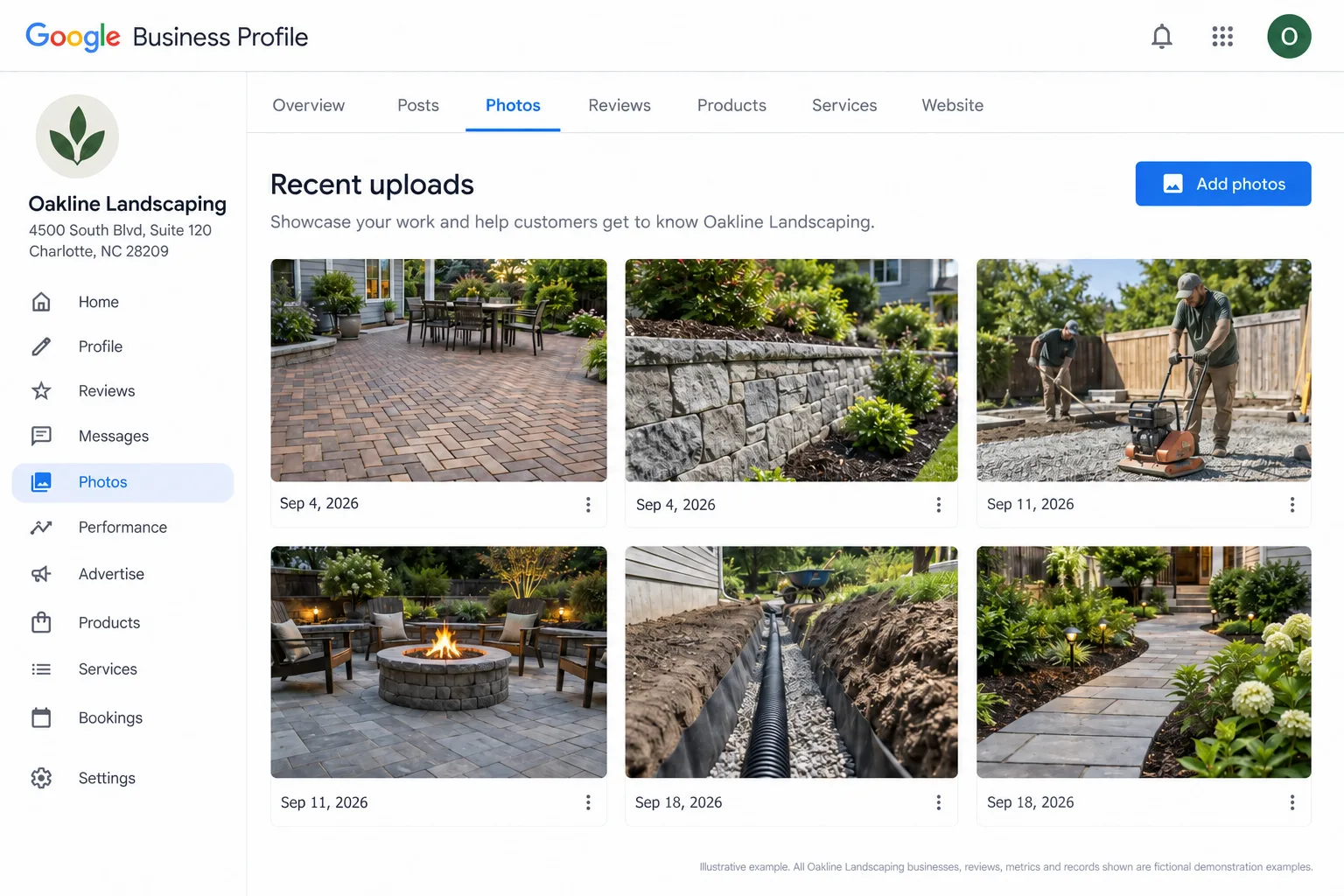The width and height of the screenshot is (1344, 896).
Task: Open more options for the garden pathway photo
Action: point(1292,802)
